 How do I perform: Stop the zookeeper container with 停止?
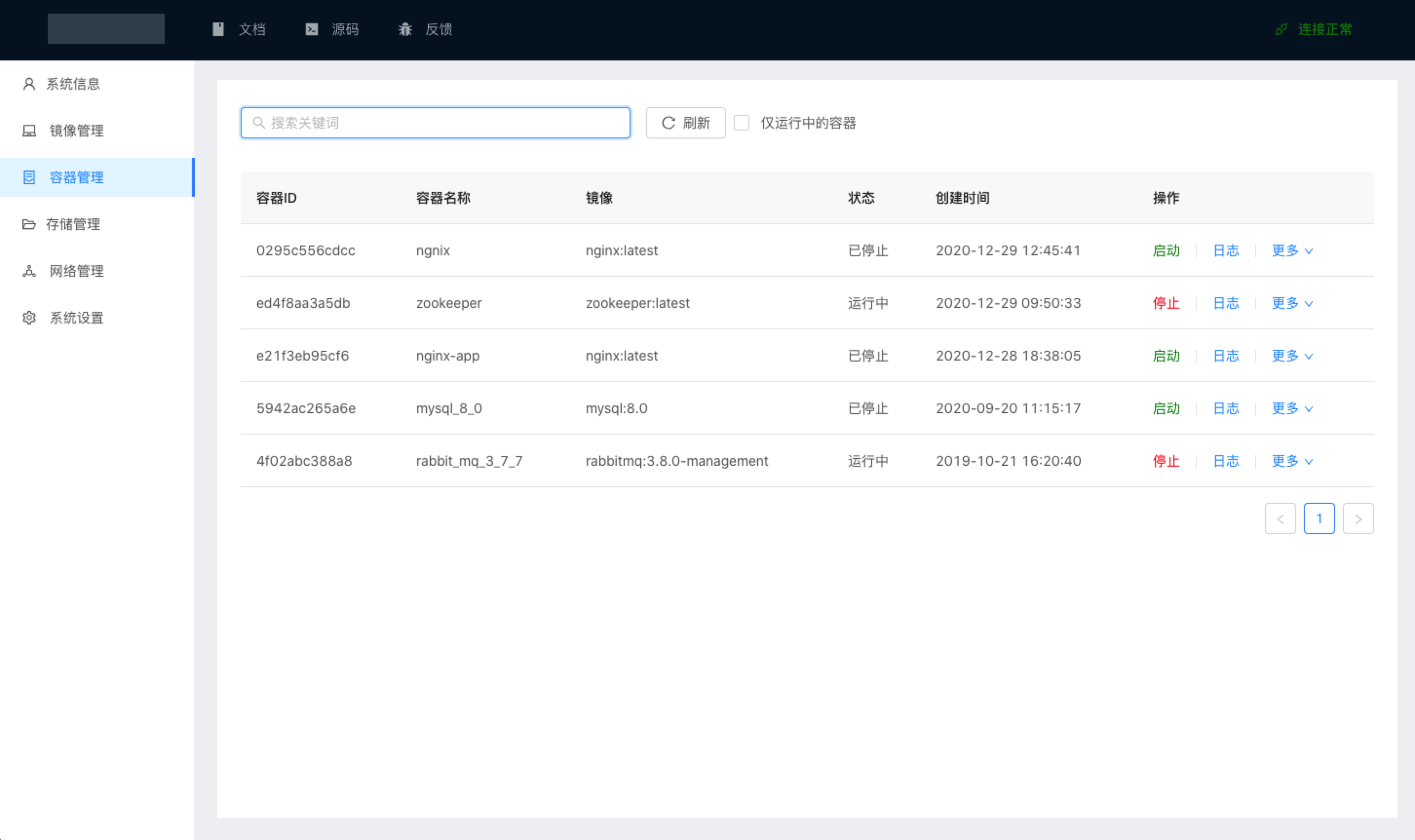[x=1166, y=304]
